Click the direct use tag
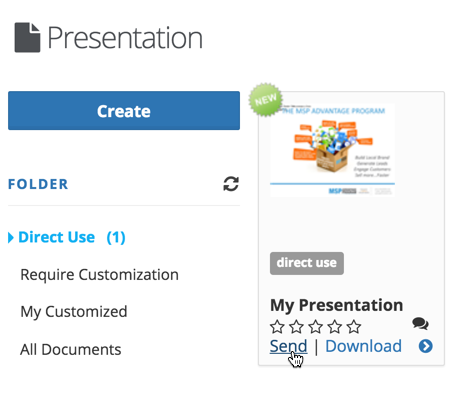Viewport: 450px width, 411px height. coord(307,263)
